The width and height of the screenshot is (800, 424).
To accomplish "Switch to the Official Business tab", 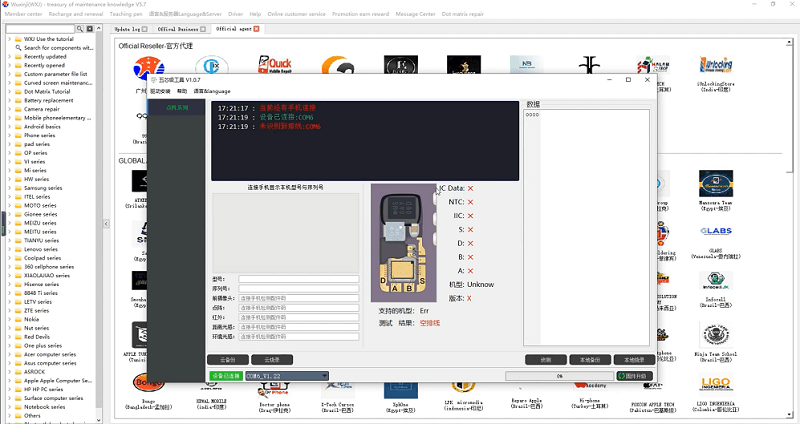I will [178, 29].
